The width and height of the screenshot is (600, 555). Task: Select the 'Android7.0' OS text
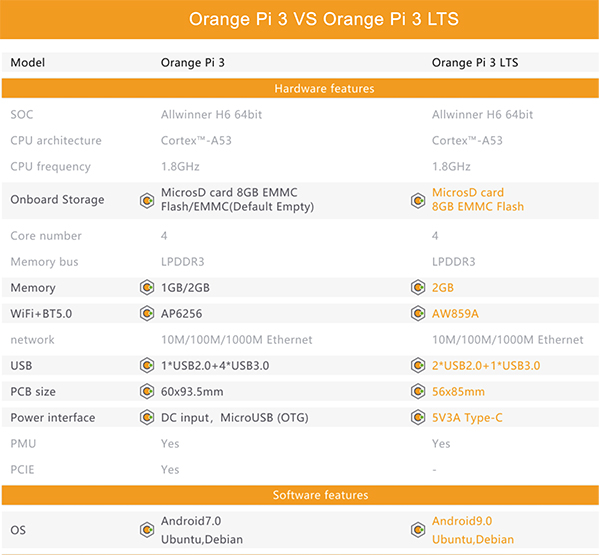[x=191, y=521]
